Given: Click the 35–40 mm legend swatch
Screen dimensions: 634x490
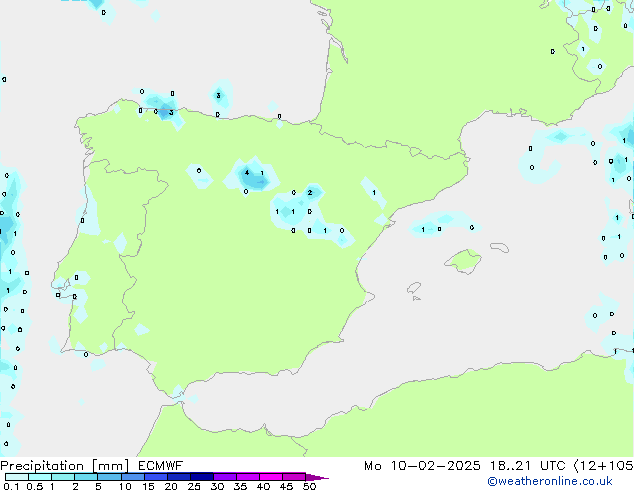Looking at the screenshot, I should [x=247, y=477].
